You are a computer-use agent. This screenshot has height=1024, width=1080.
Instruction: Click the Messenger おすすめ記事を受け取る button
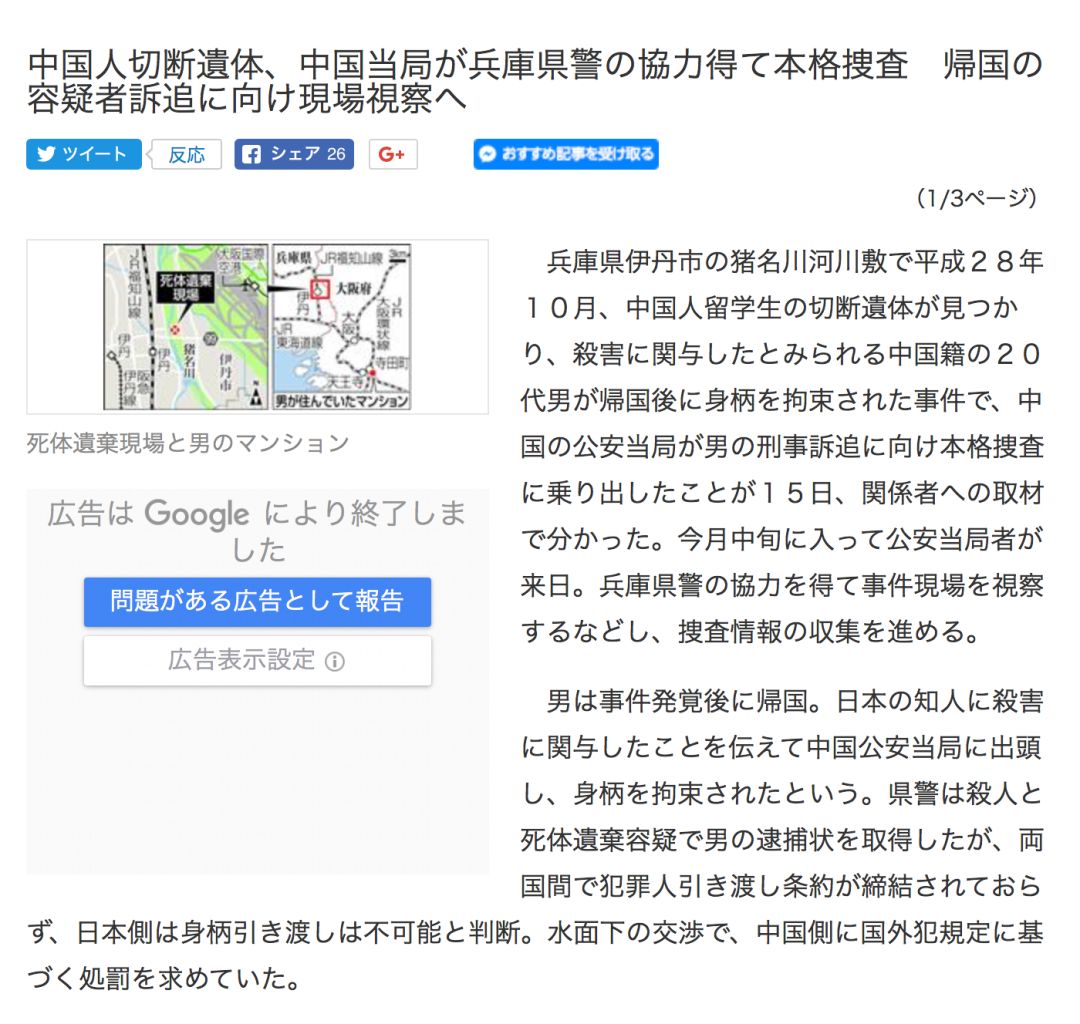pos(565,154)
